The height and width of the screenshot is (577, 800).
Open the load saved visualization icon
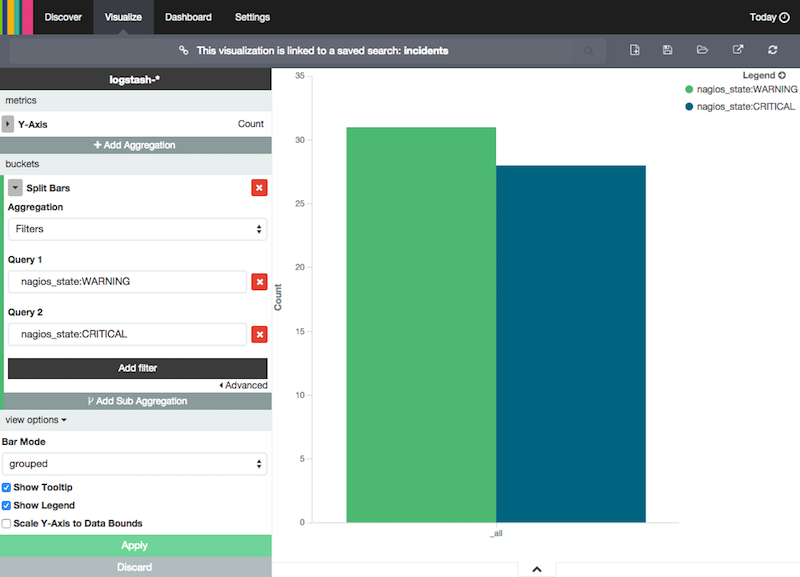[x=703, y=50]
